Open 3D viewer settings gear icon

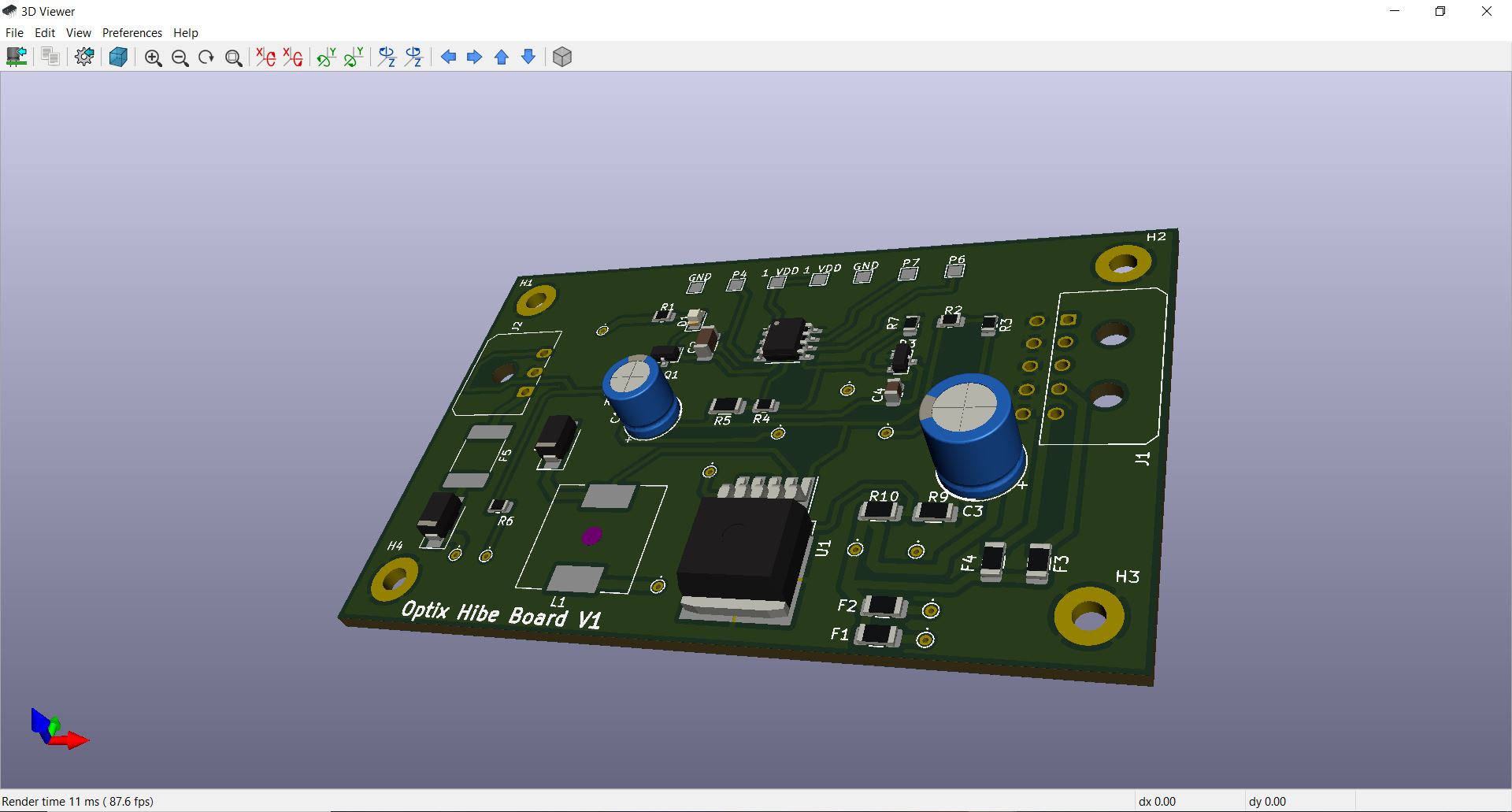pos(84,57)
